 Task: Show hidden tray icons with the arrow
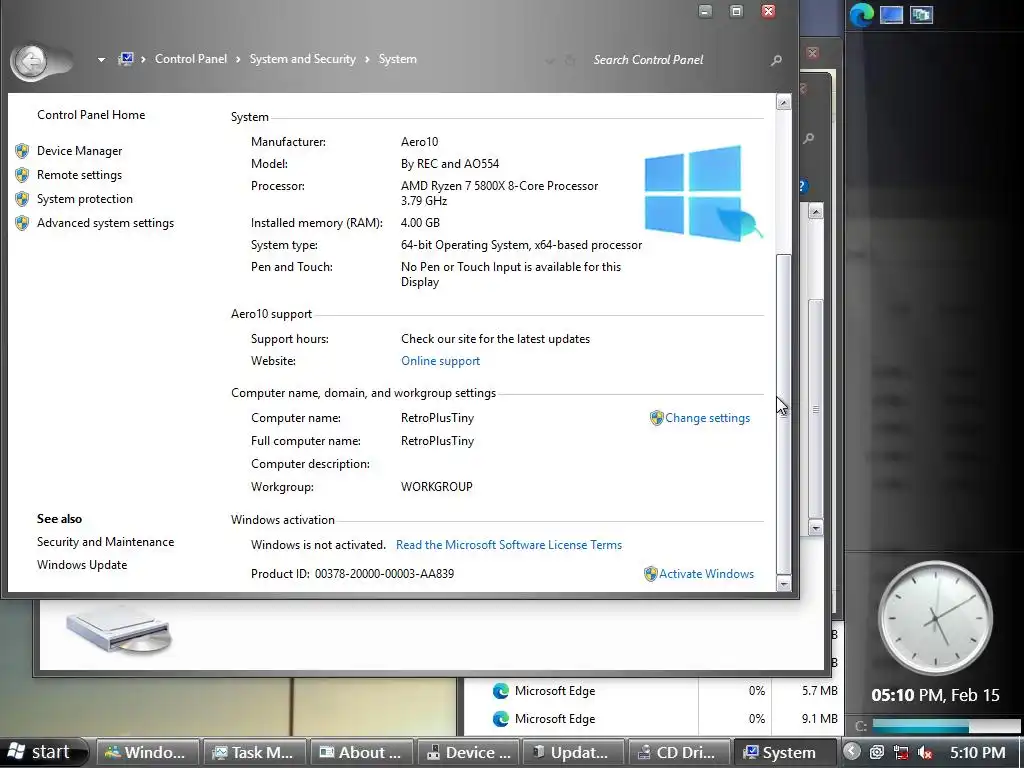[852, 752]
